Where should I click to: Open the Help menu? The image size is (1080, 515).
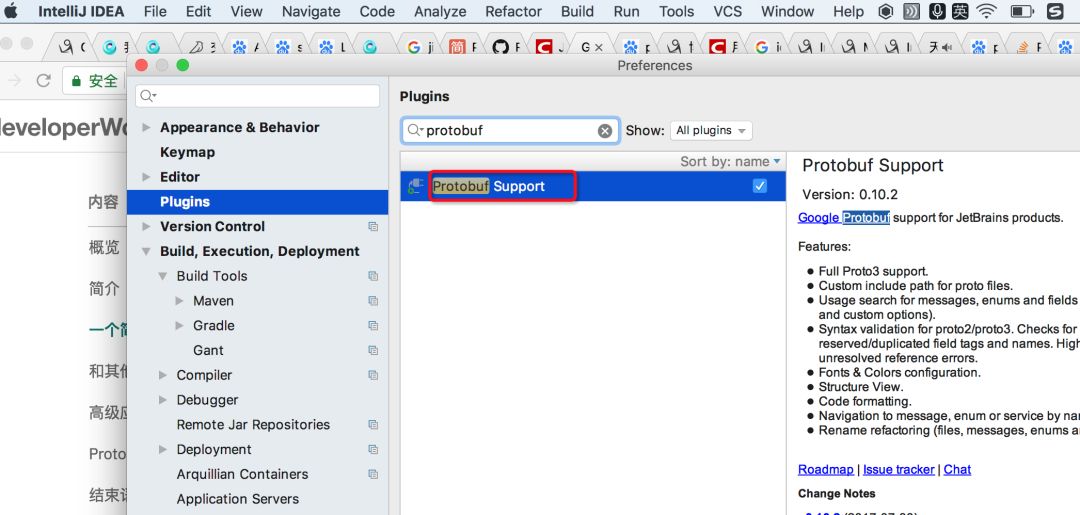(848, 12)
